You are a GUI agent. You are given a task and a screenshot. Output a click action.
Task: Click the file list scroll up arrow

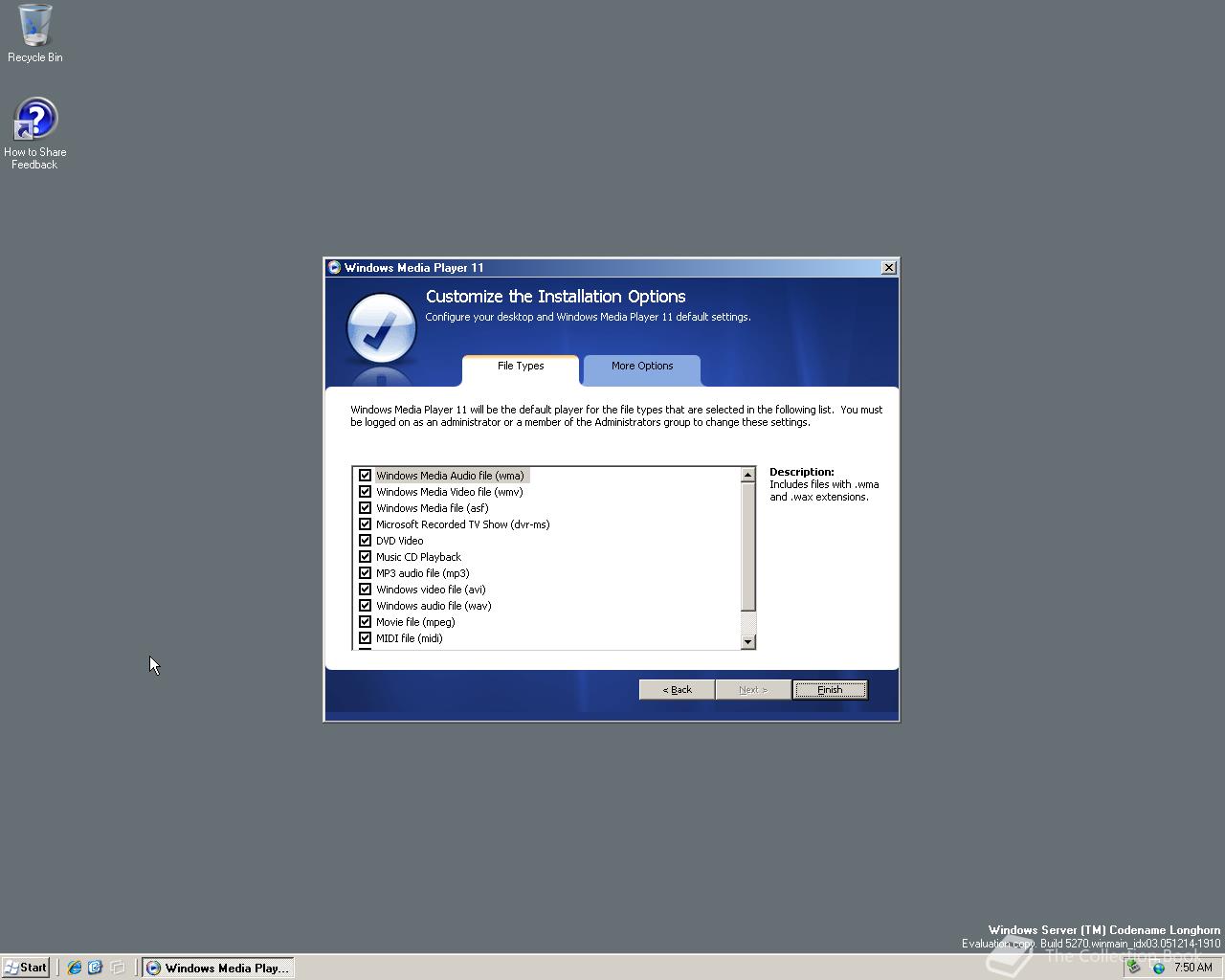click(x=748, y=476)
